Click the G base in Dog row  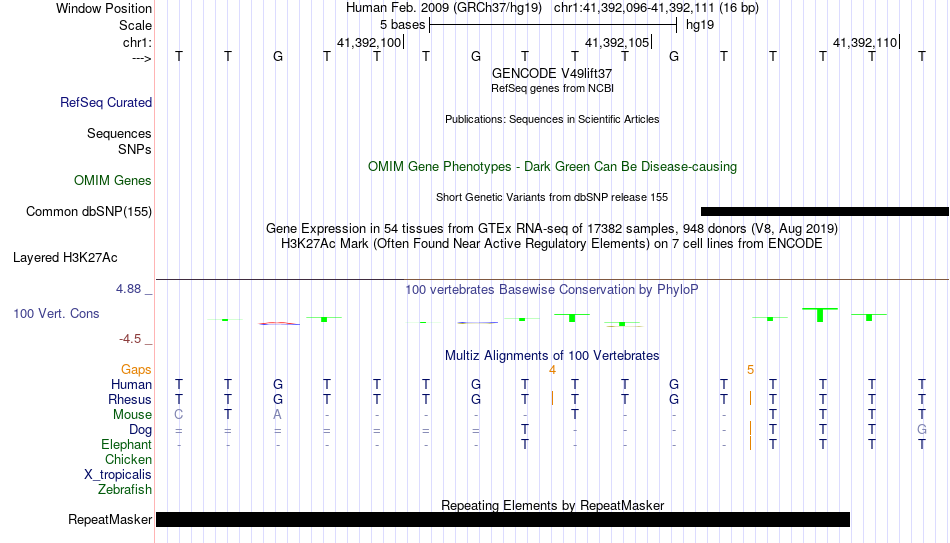click(922, 430)
